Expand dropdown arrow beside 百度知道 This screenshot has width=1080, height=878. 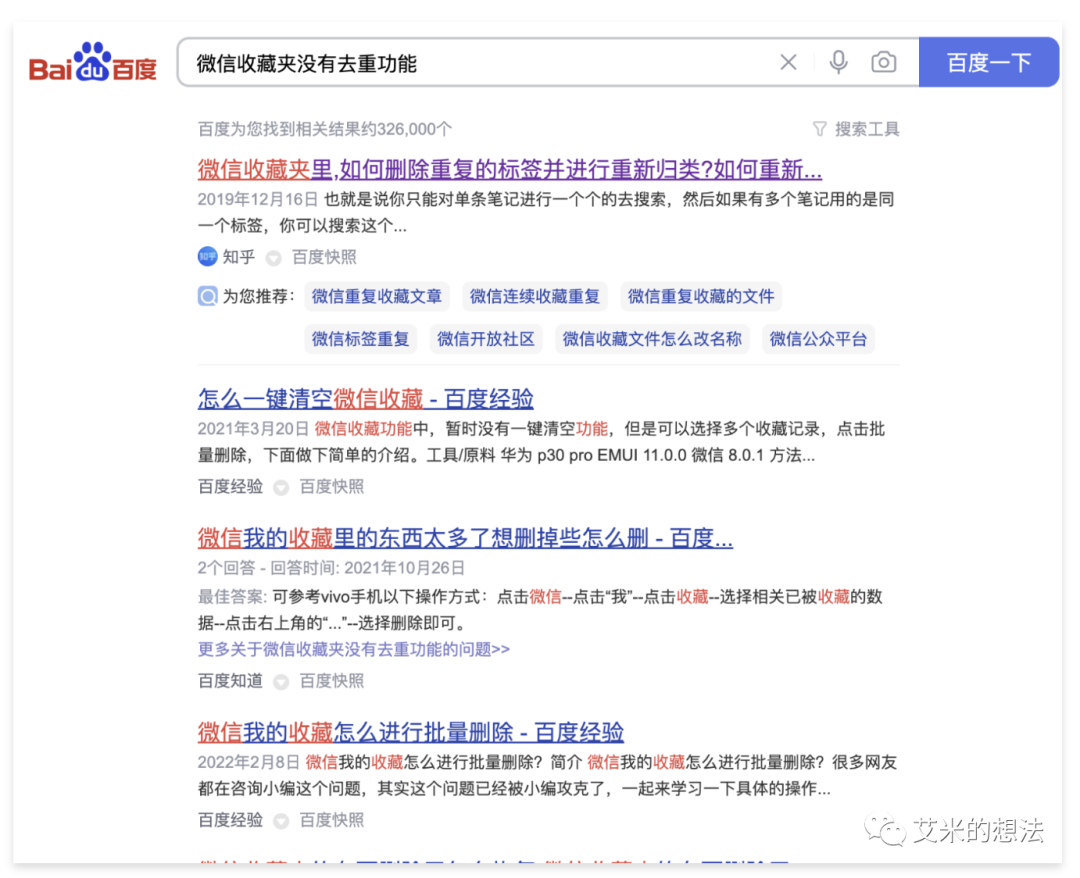click(x=280, y=682)
